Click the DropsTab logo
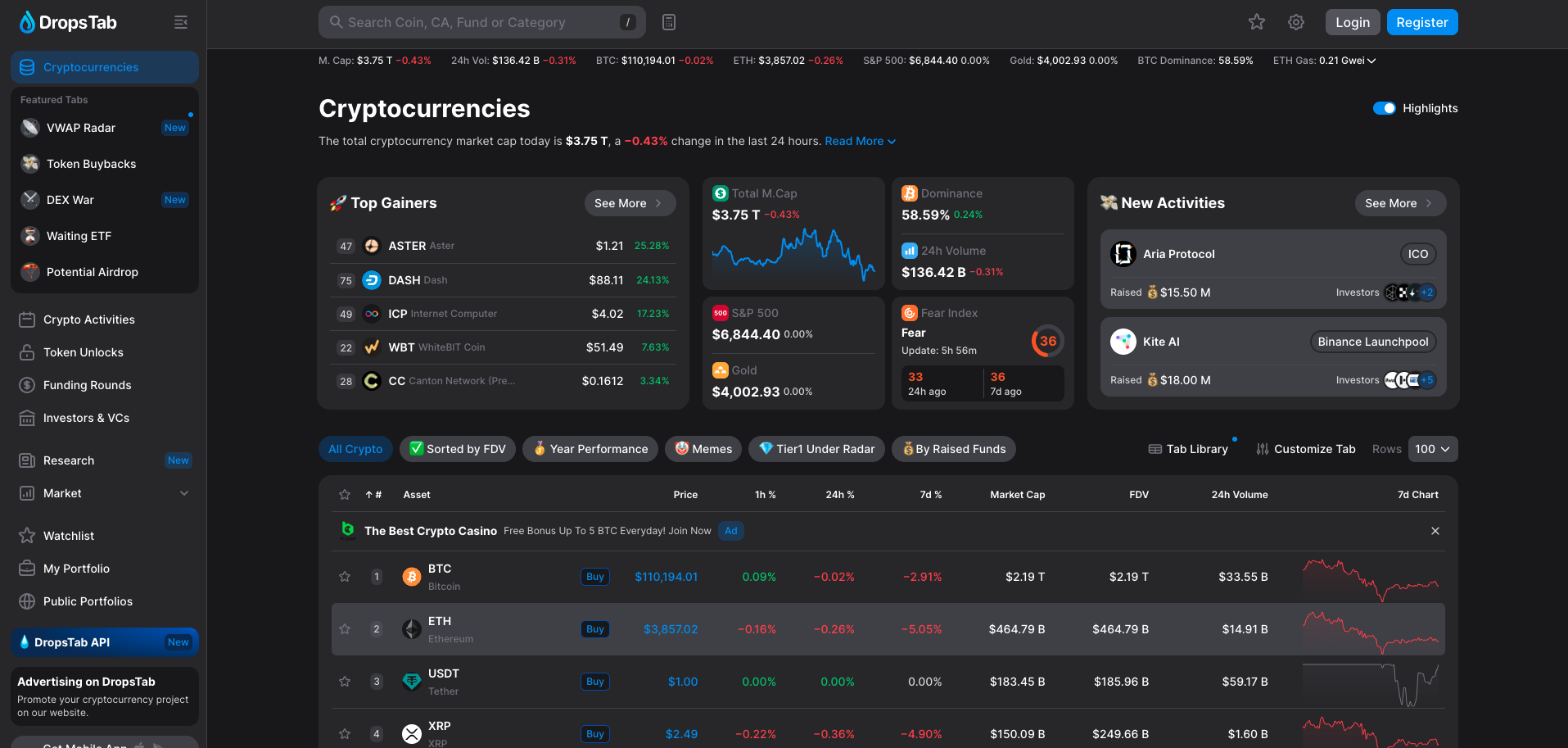Viewport: 1568px width, 748px height. (x=68, y=22)
